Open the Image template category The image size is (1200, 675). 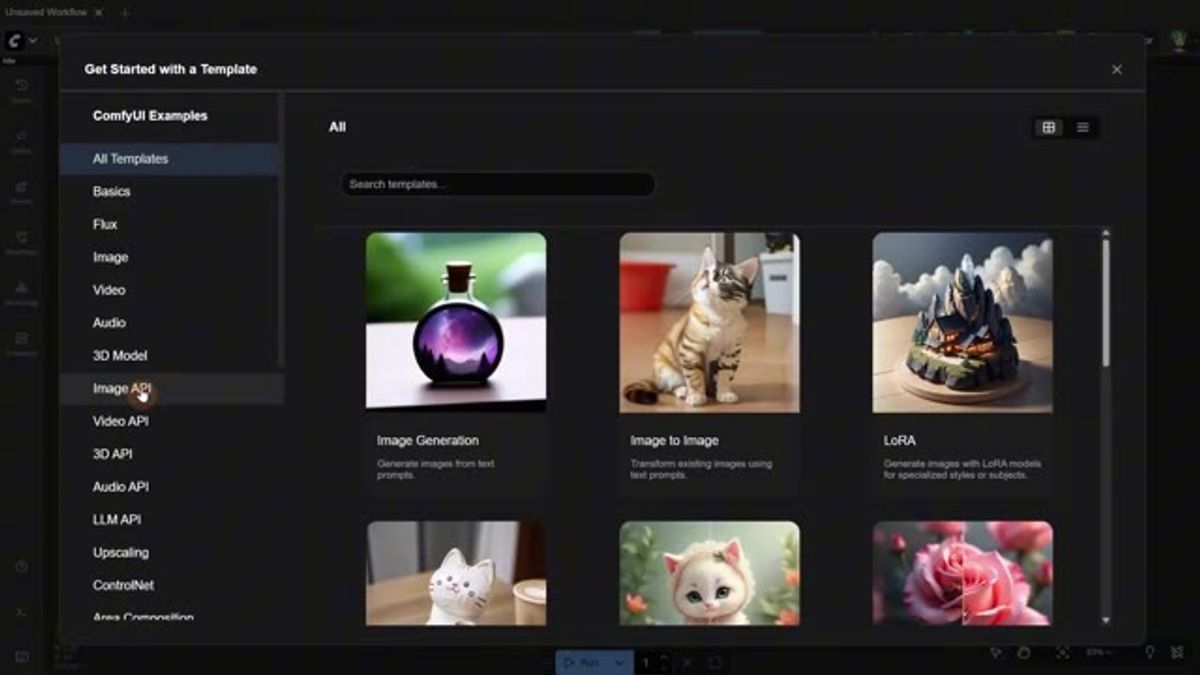pyautogui.click(x=169, y=257)
